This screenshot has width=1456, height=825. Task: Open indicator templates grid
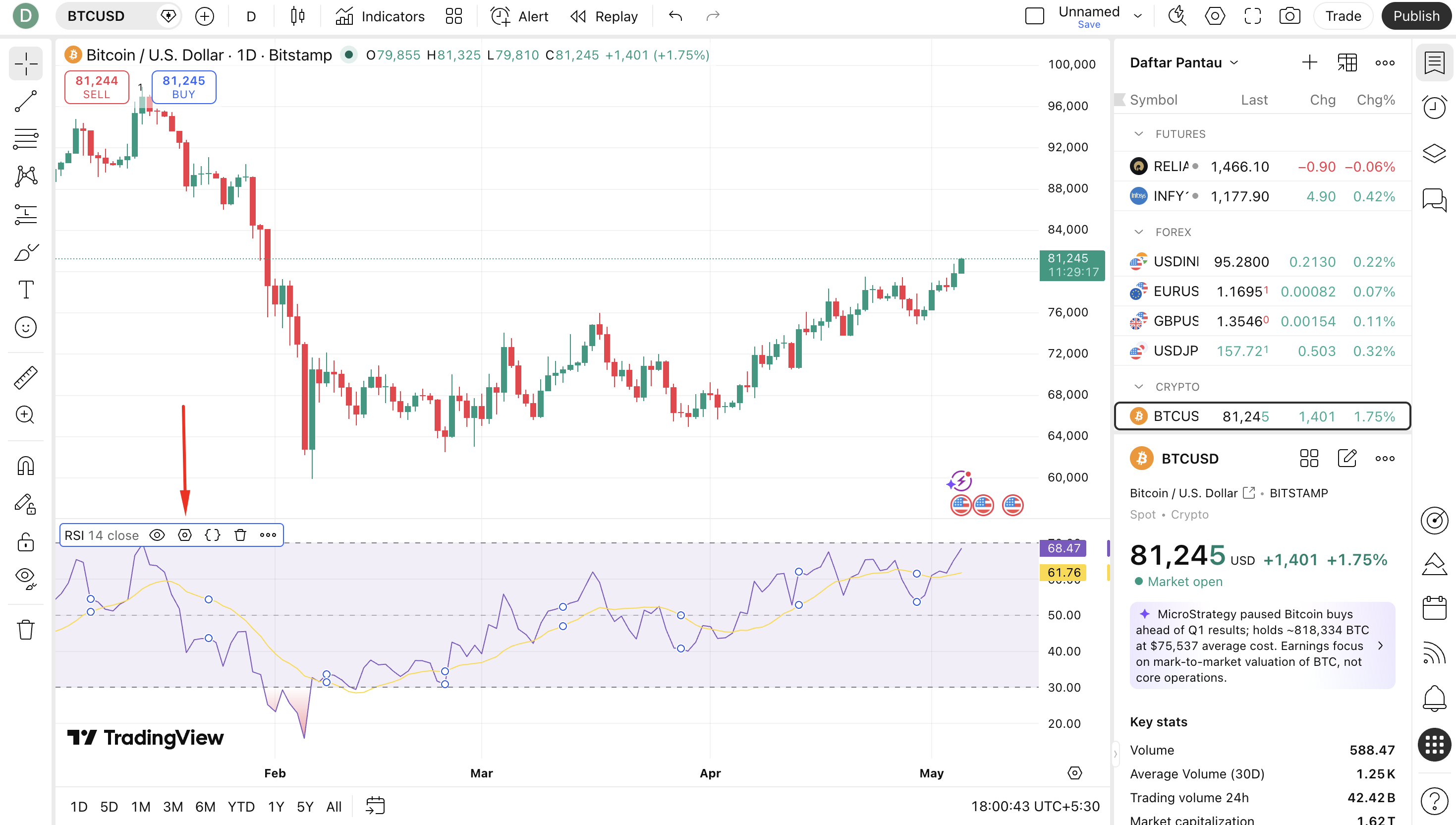point(453,16)
